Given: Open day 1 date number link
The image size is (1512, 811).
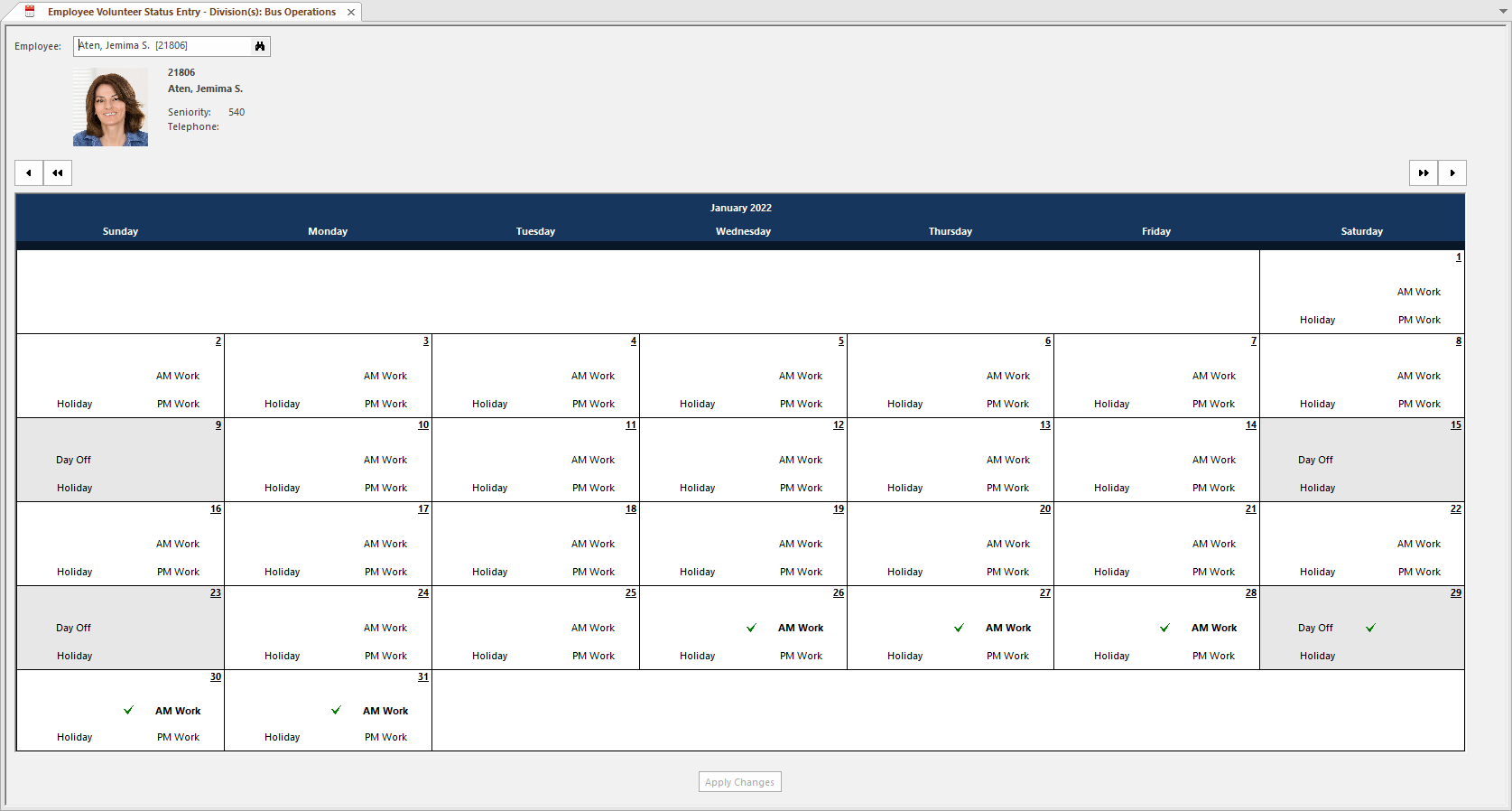Looking at the screenshot, I should [1458, 257].
